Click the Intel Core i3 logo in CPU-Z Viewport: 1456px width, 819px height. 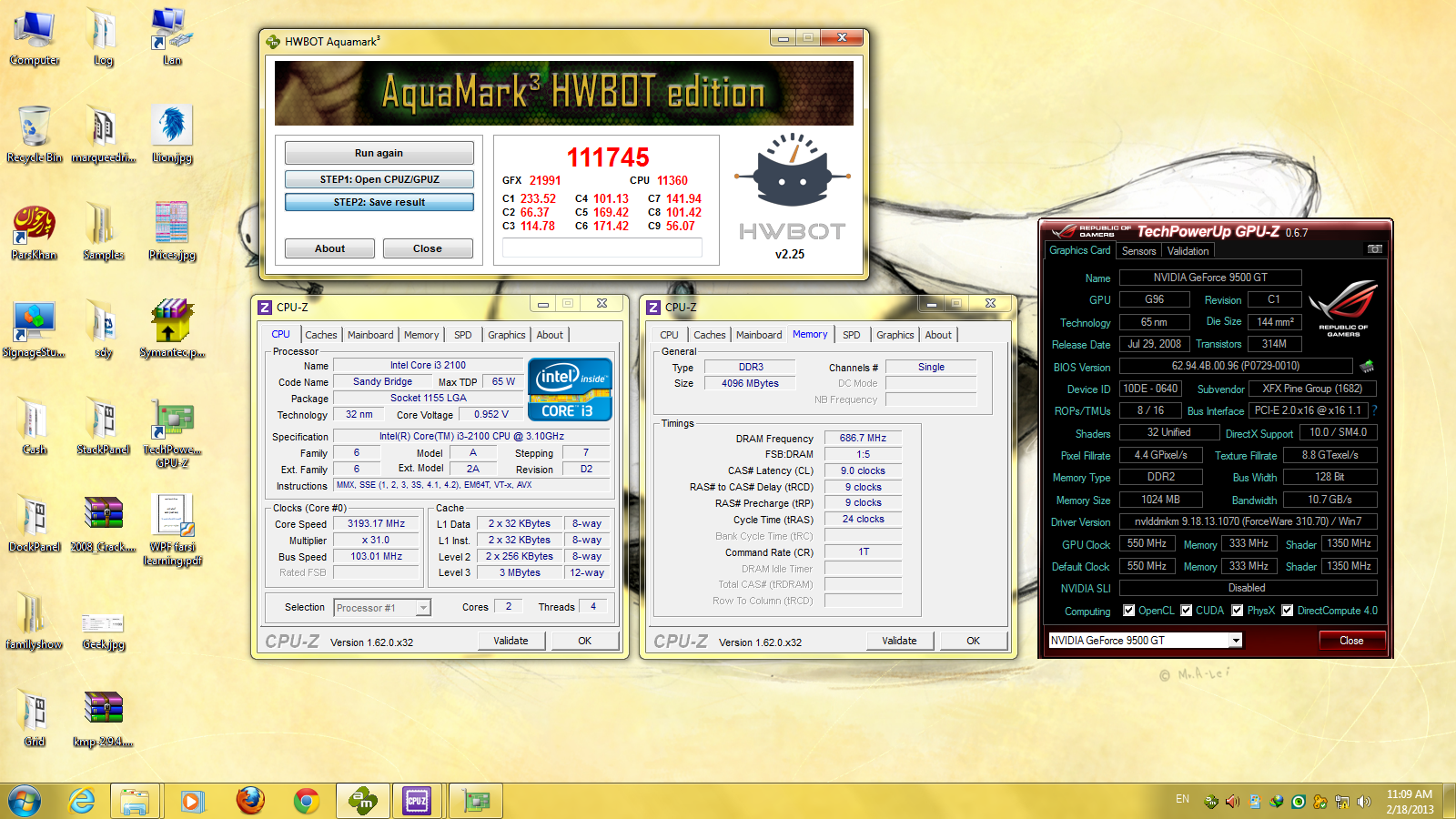coord(570,389)
